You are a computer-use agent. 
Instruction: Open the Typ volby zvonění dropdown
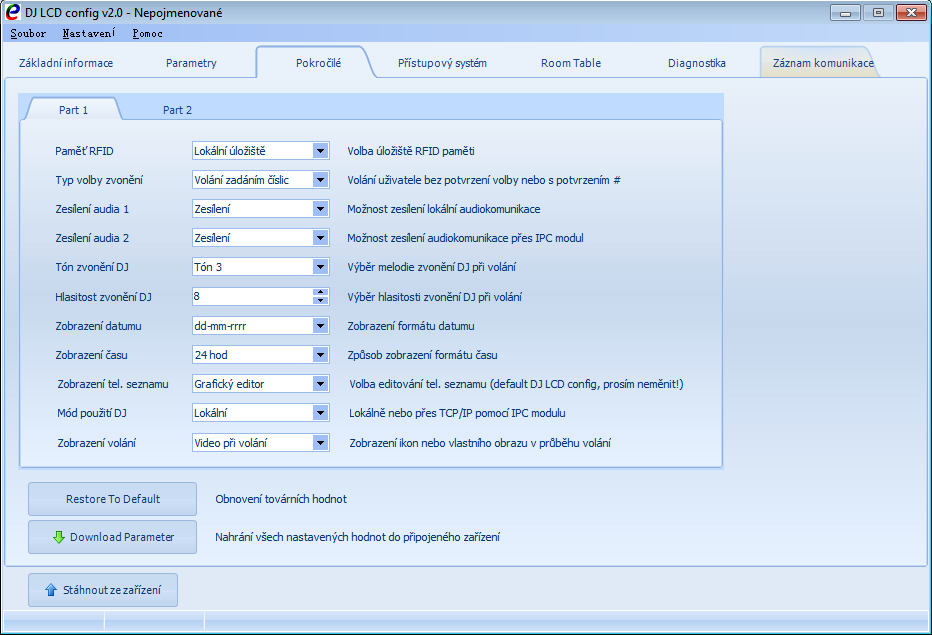click(x=320, y=180)
